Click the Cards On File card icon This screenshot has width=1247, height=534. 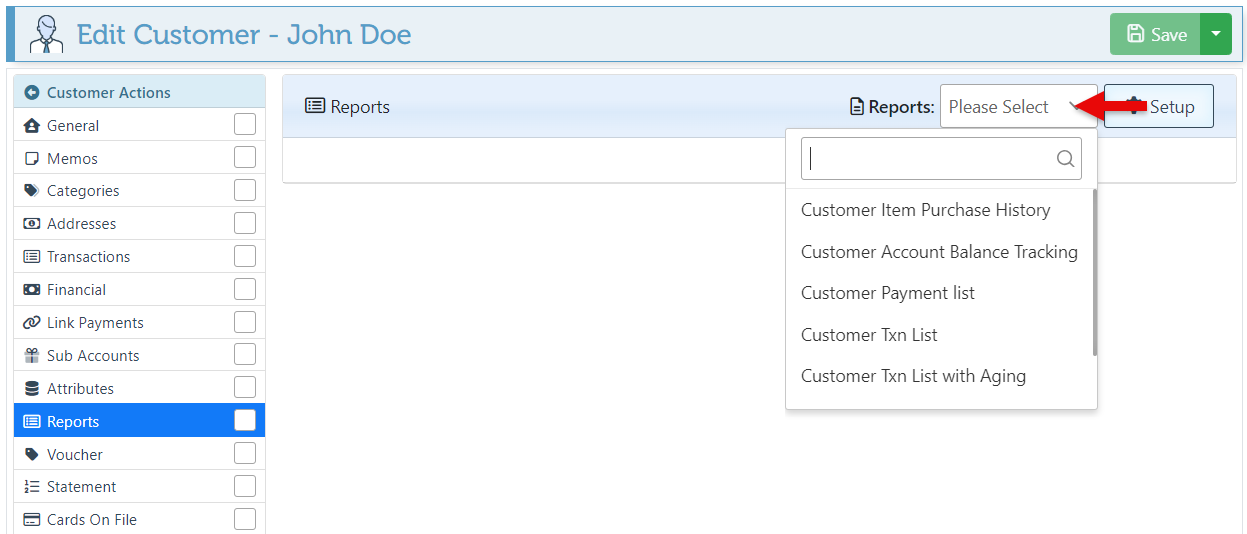[32, 520]
